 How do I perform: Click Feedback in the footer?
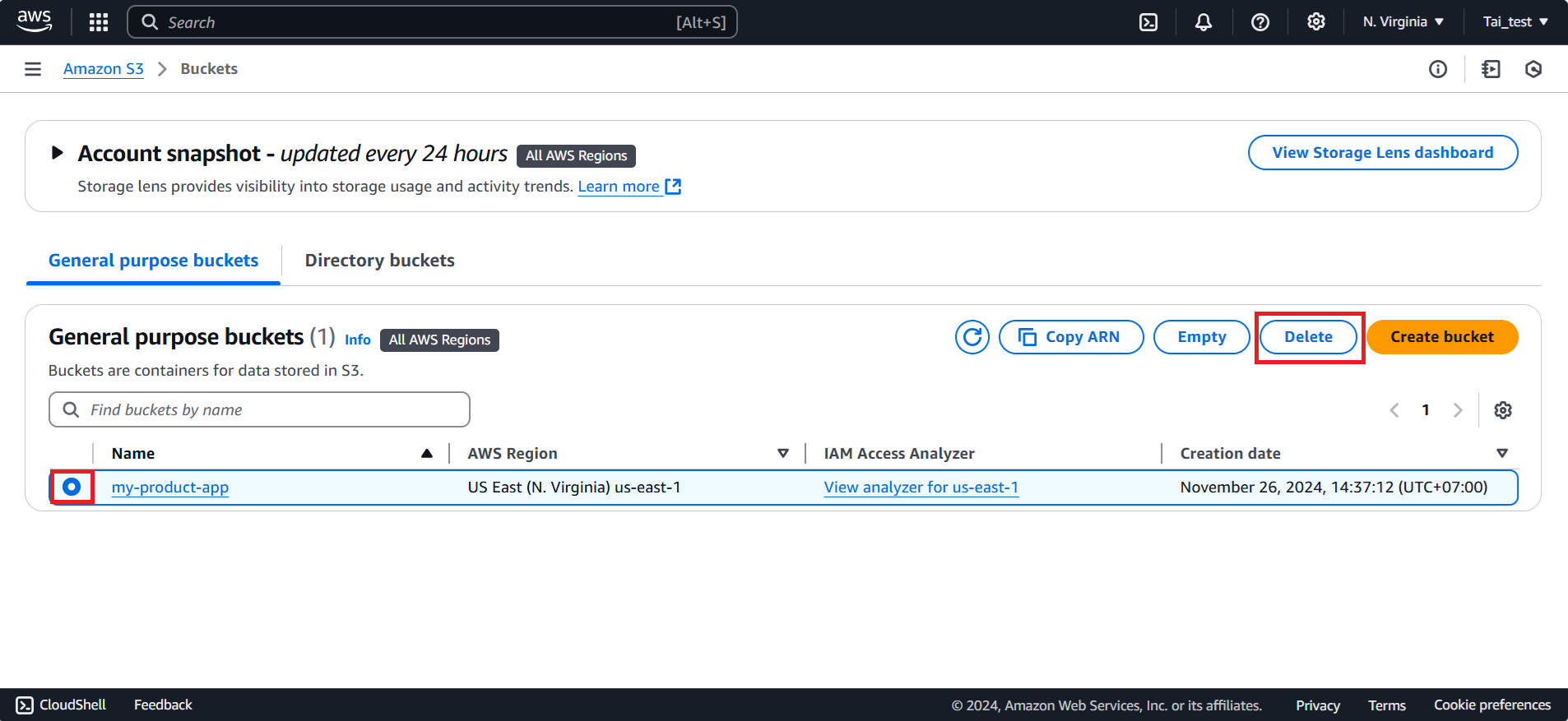tap(163, 705)
